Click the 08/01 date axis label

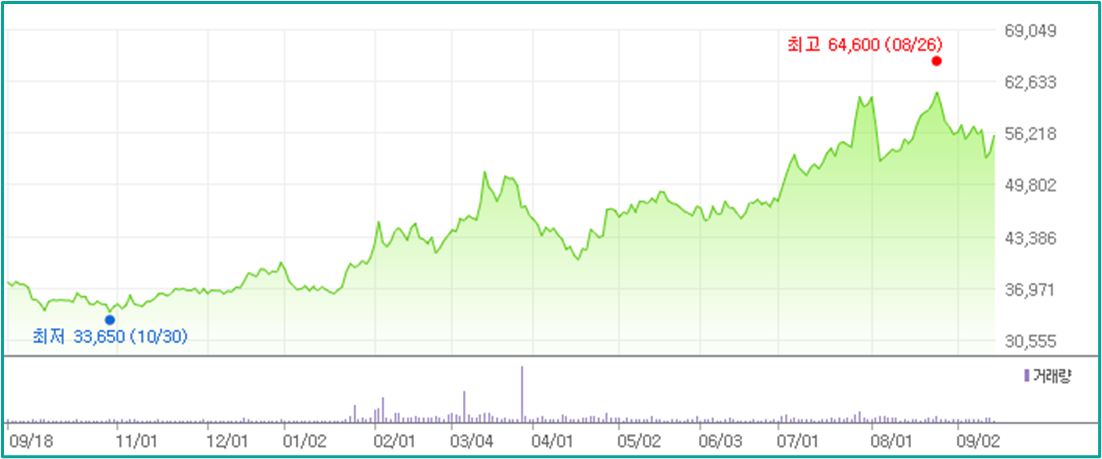pyautogui.click(x=892, y=442)
